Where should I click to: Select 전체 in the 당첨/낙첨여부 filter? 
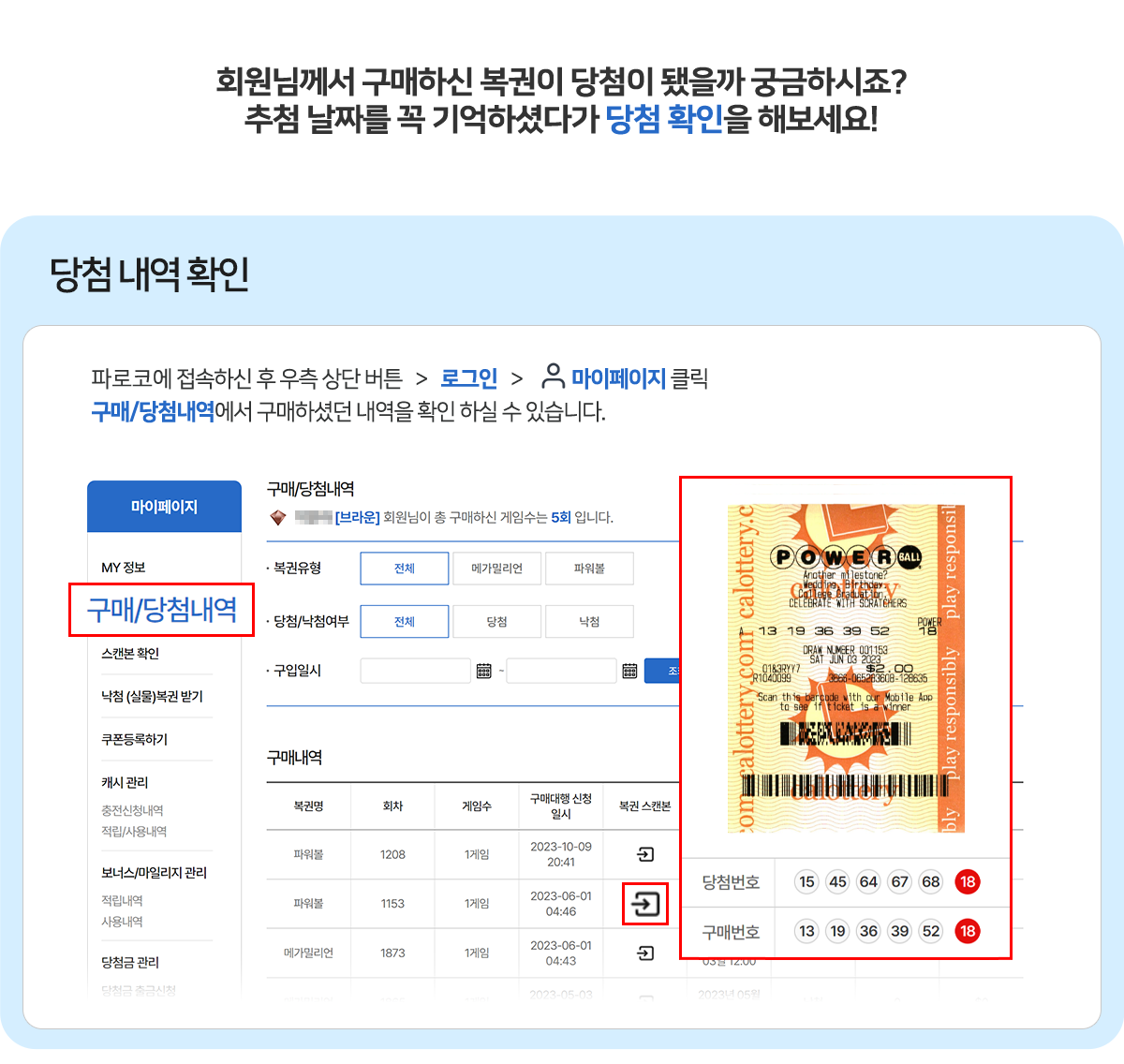[x=405, y=622]
